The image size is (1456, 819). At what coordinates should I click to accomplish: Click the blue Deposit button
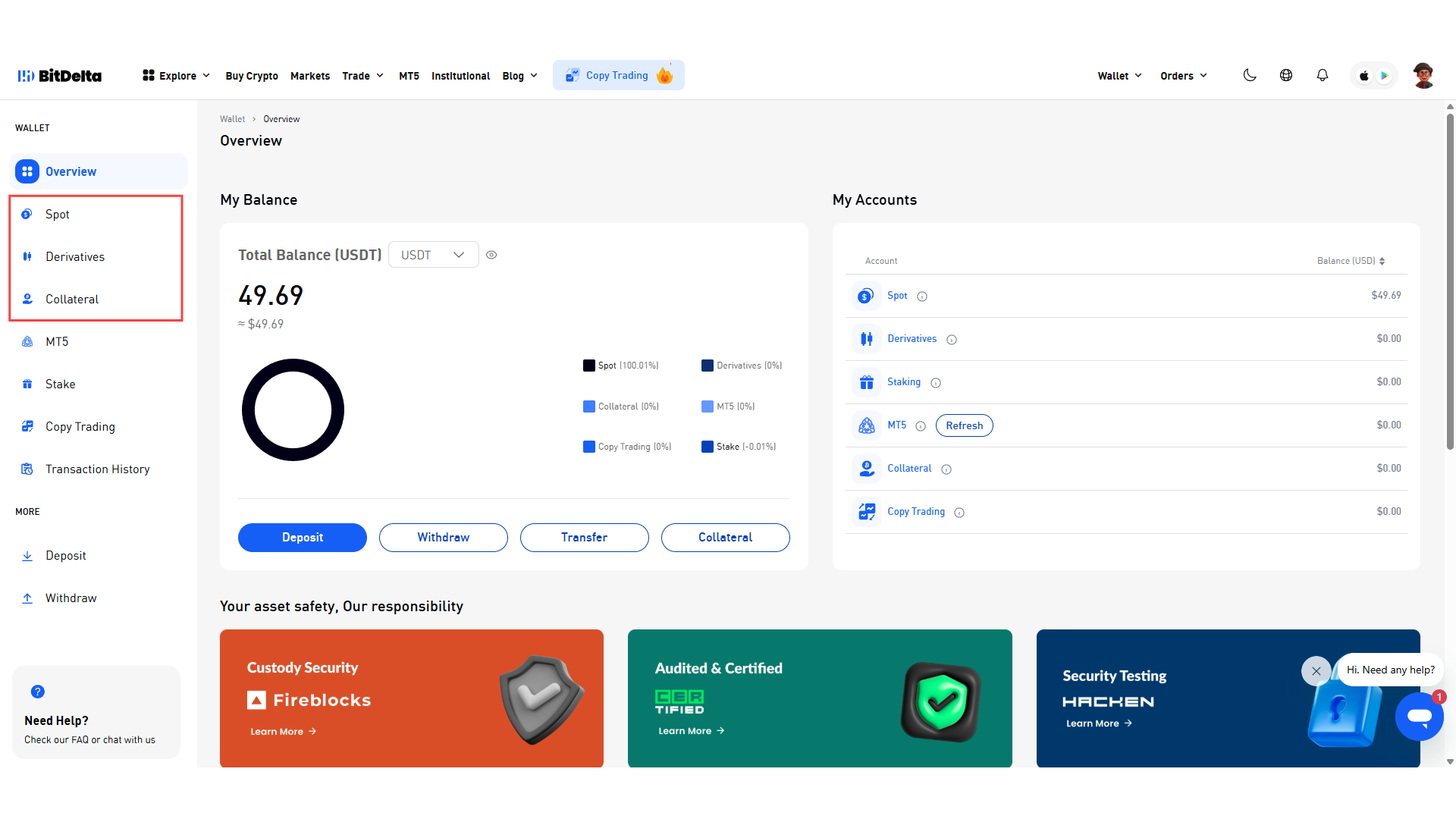click(x=303, y=538)
